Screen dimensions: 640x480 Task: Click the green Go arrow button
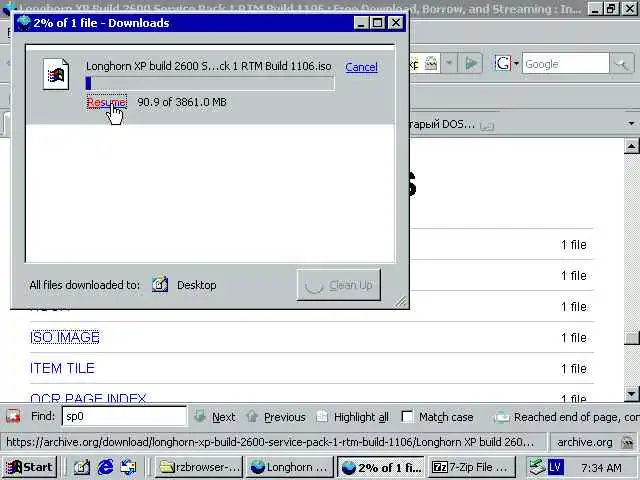471,64
